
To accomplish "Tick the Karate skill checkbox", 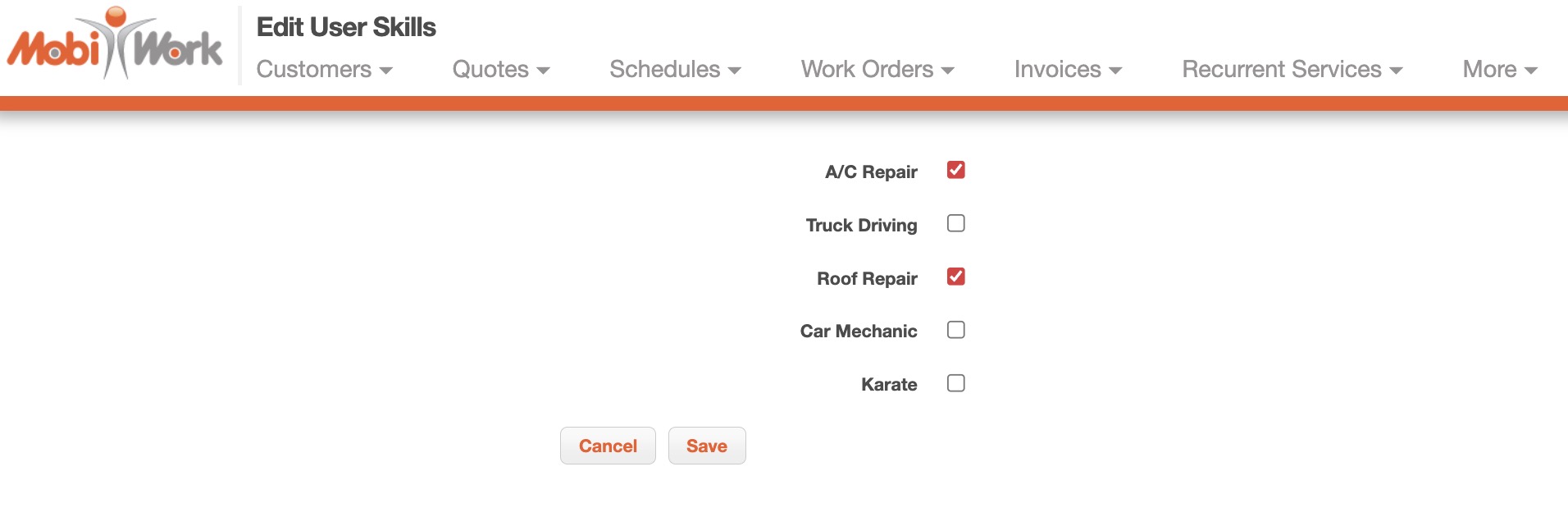I will (955, 383).
